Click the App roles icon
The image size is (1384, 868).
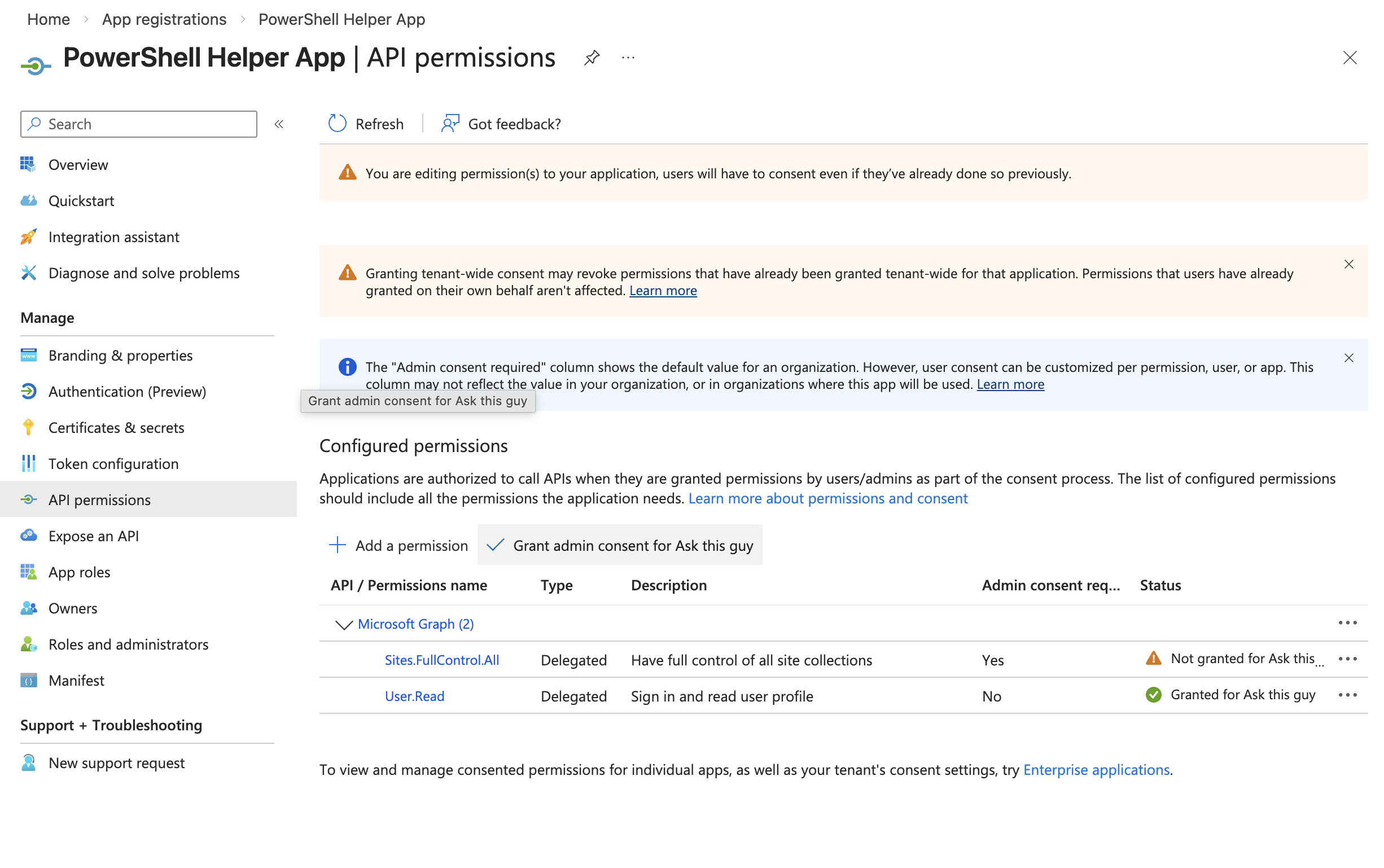click(28, 572)
